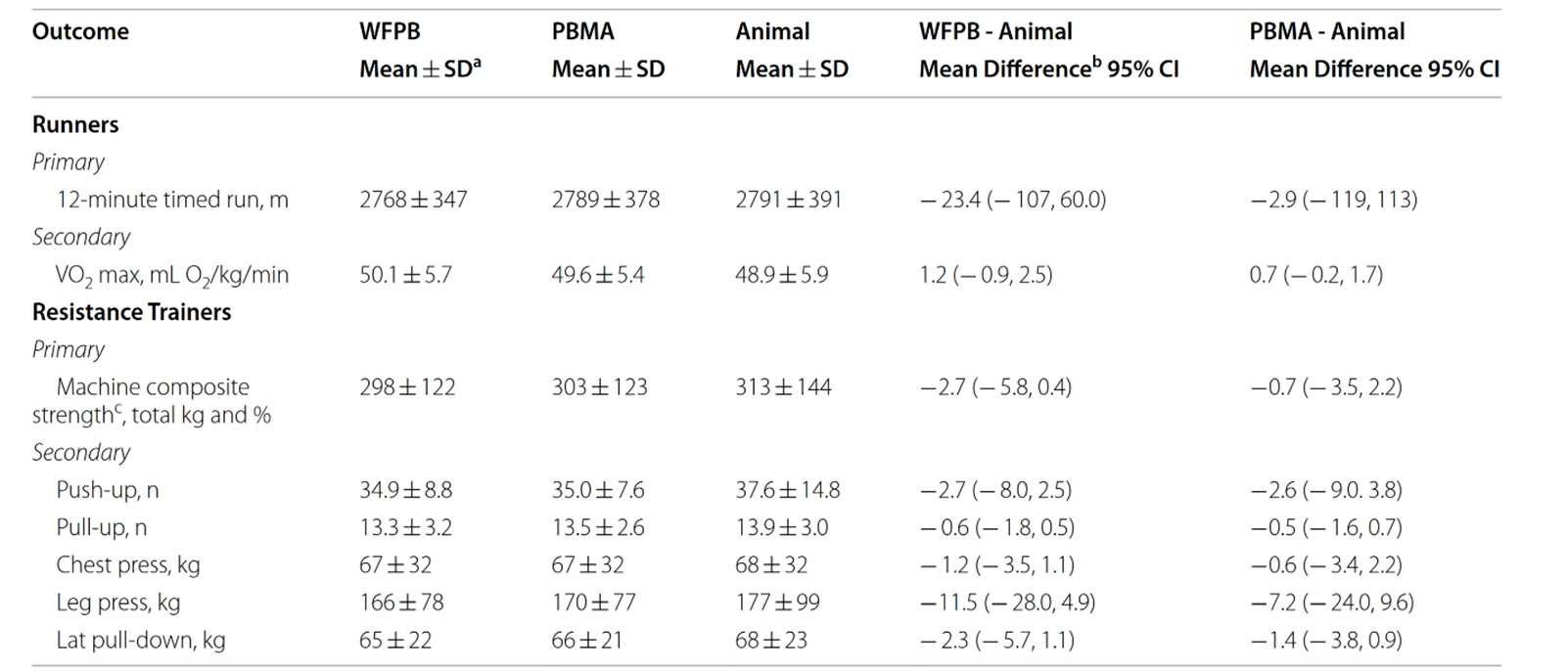Click the Animal VO2 max value 48.9 ± 5.9
Image resolution: width=1568 pixels, height=672 pixels.
pyautogui.click(x=781, y=275)
